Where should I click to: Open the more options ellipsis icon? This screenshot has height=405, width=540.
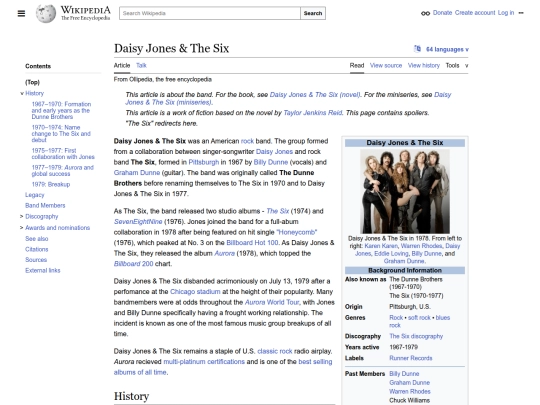pyautogui.click(x=521, y=13)
